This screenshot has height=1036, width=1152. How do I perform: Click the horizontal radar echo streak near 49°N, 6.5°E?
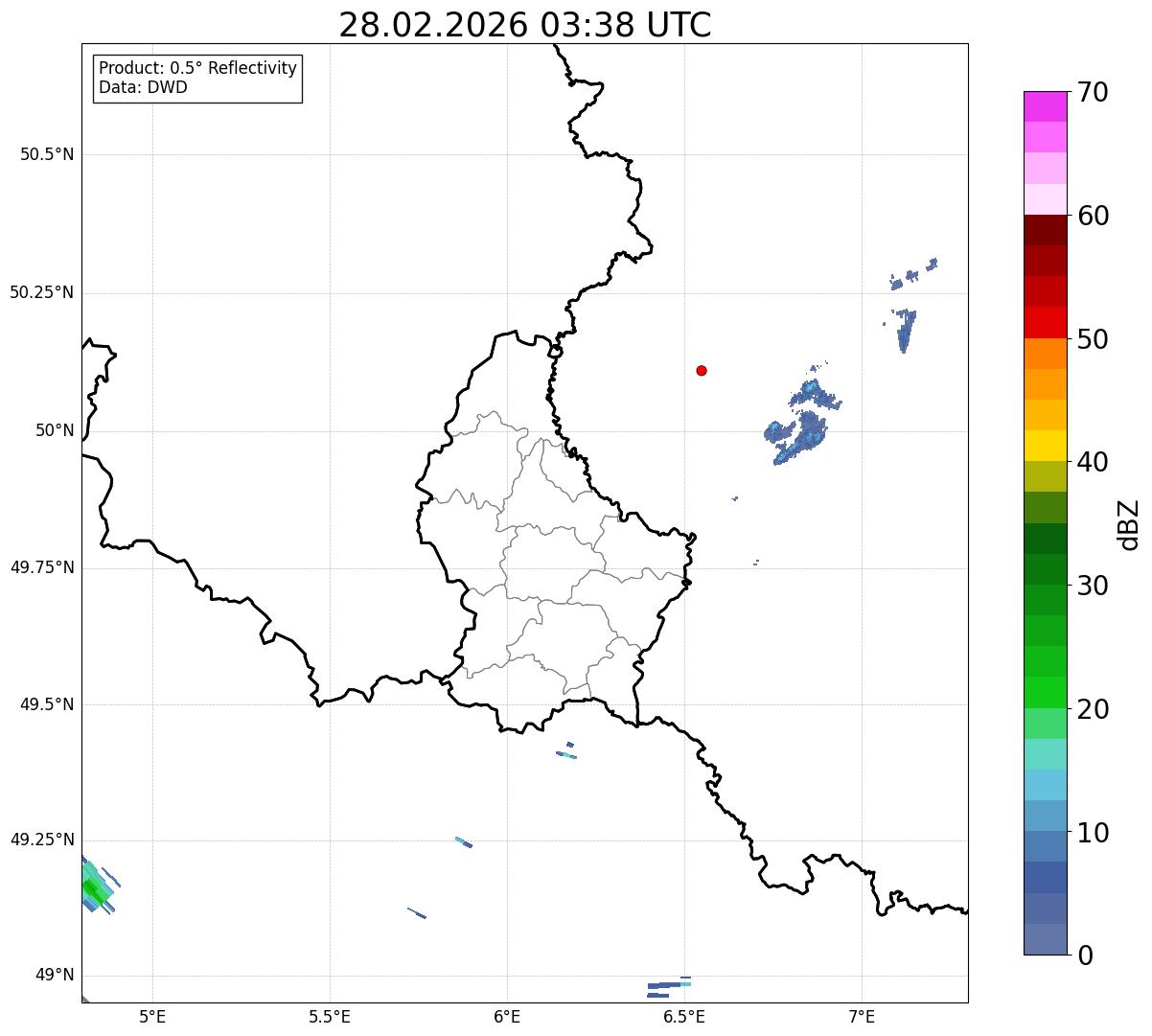click(669, 984)
